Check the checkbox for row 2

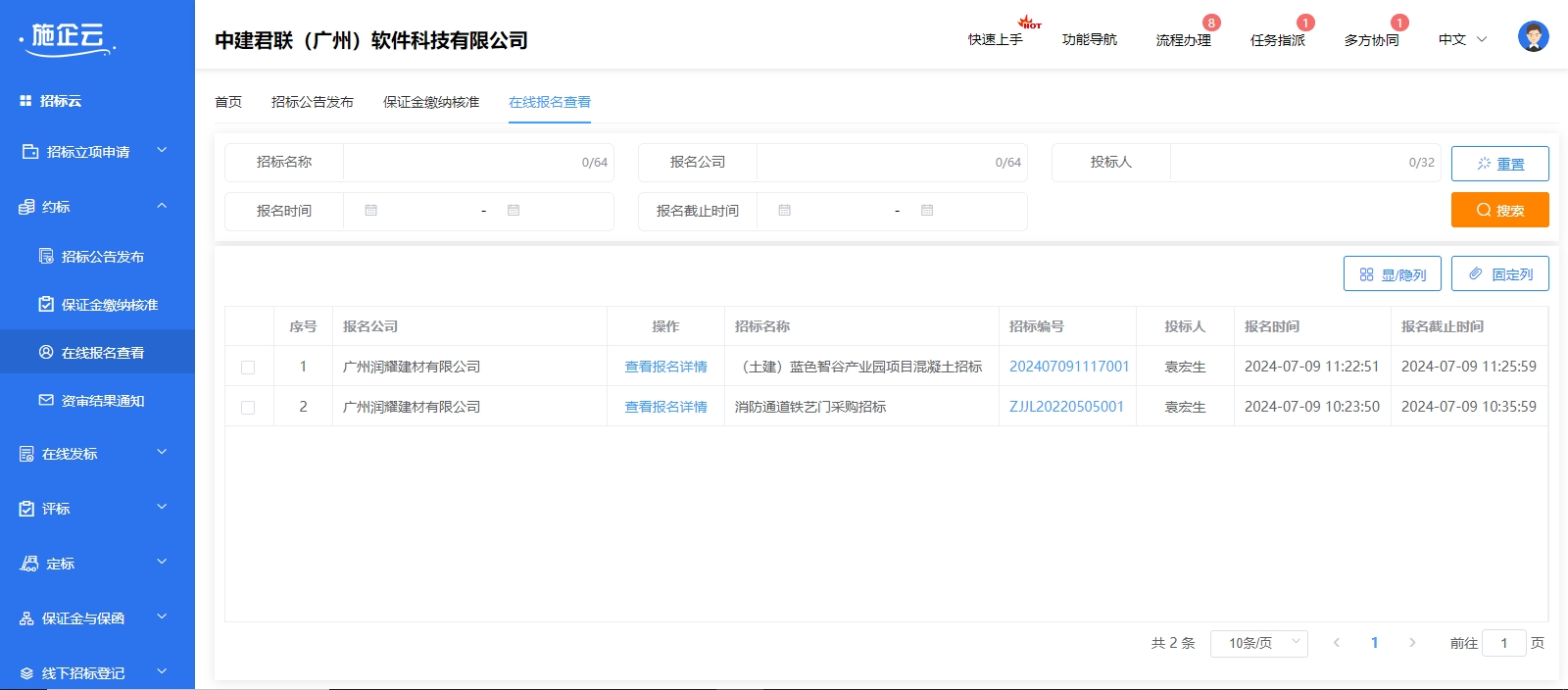pyautogui.click(x=248, y=408)
